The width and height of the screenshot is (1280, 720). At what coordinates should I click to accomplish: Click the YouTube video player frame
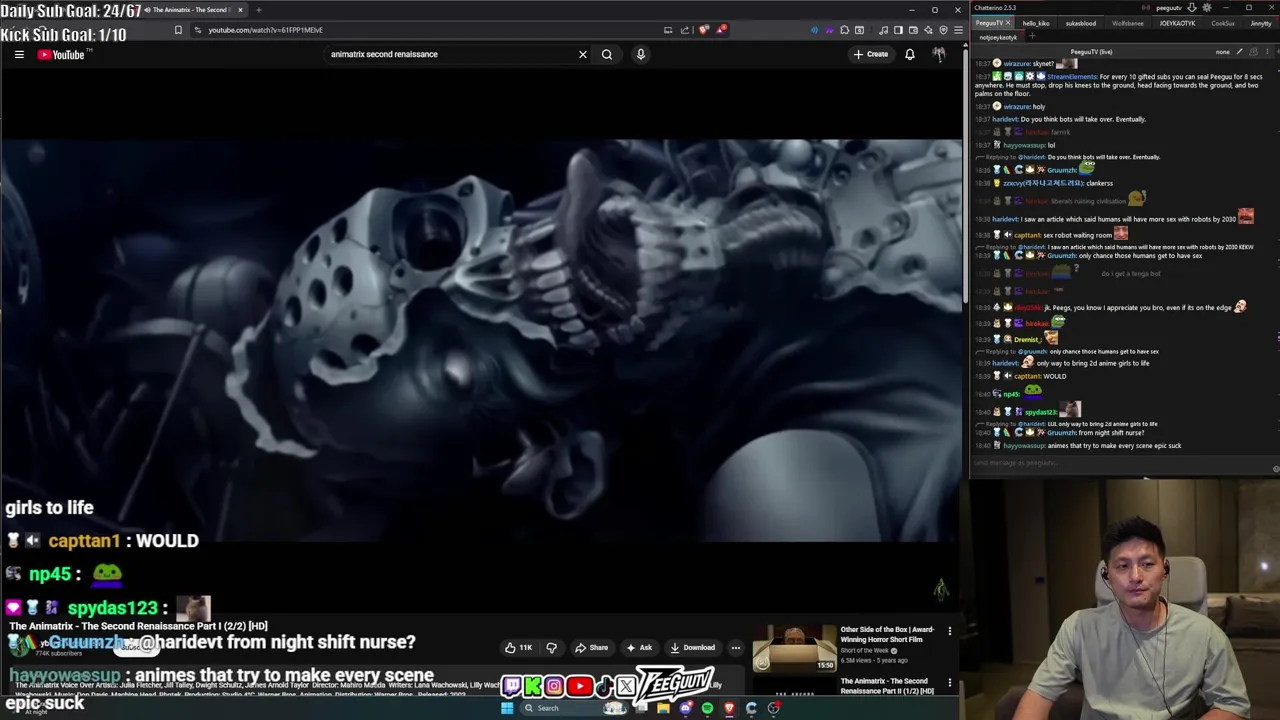point(481,340)
